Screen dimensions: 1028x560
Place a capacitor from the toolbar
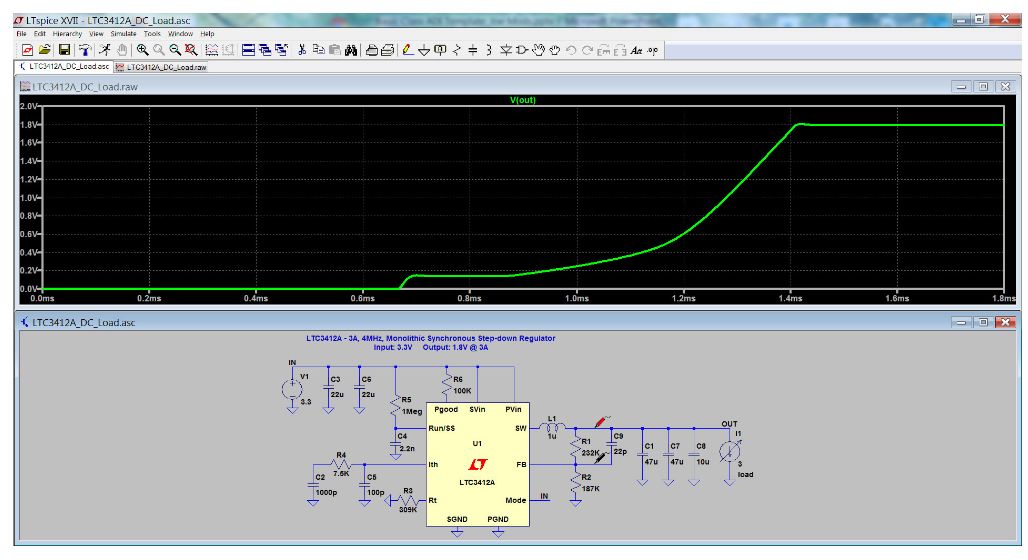point(473,50)
